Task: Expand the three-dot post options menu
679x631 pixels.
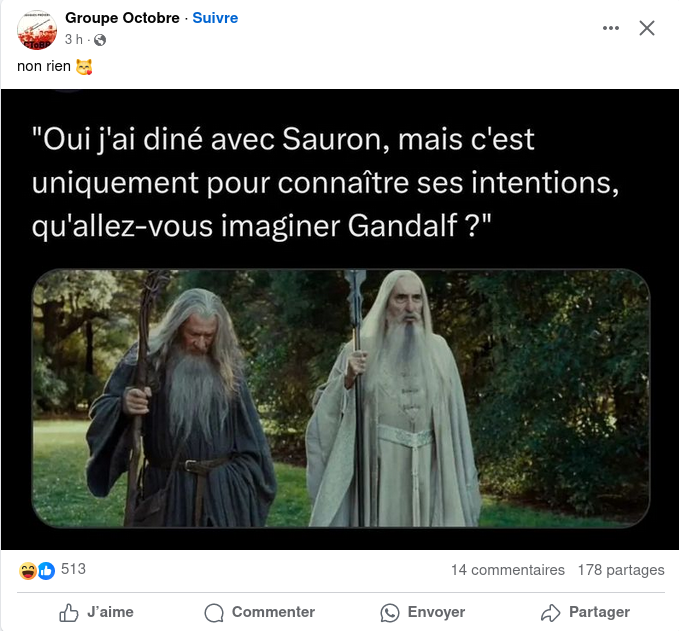Action: coord(611,28)
